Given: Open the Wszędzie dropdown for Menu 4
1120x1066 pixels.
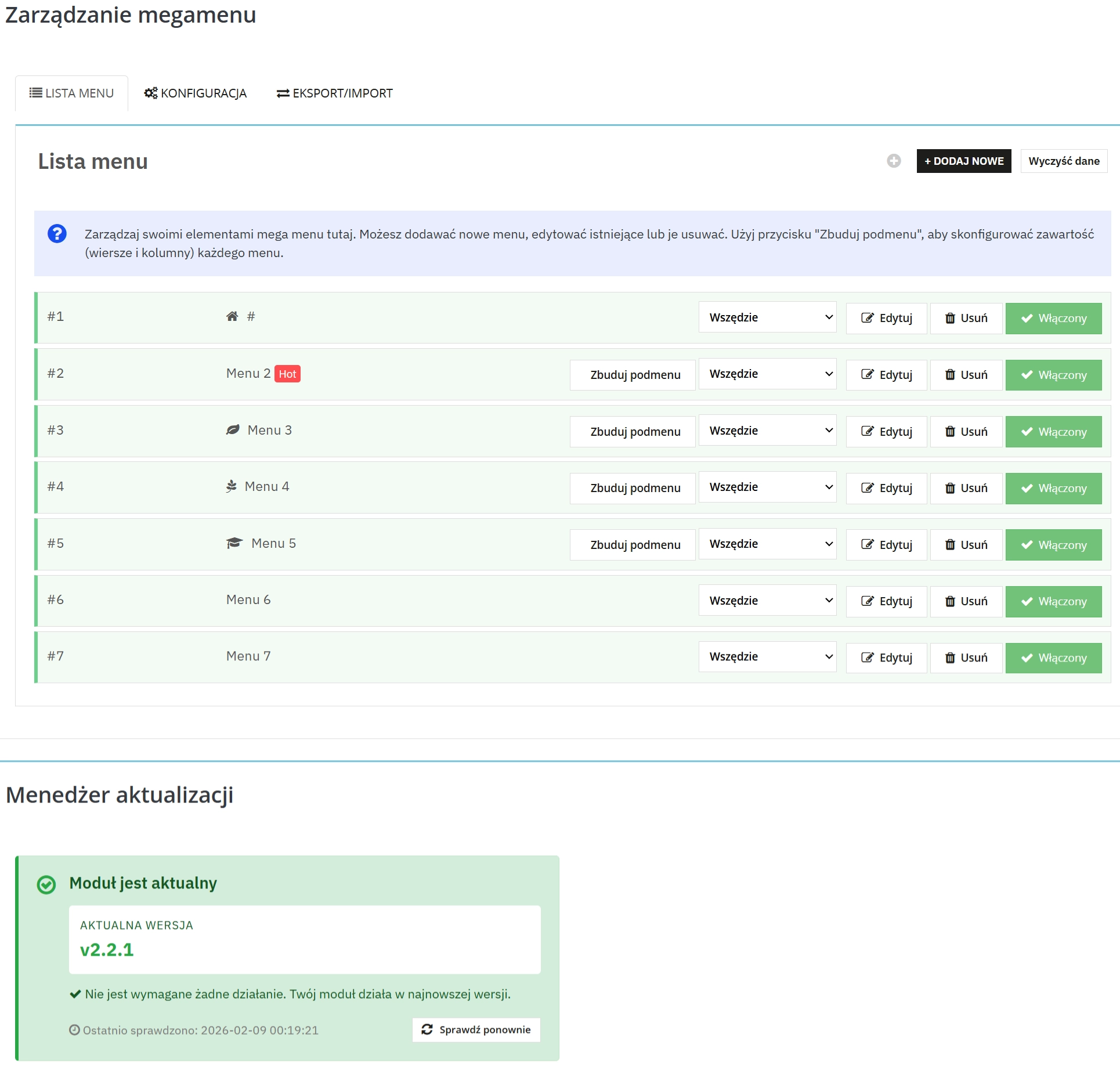Looking at the screenshot, I should [767, 487].
